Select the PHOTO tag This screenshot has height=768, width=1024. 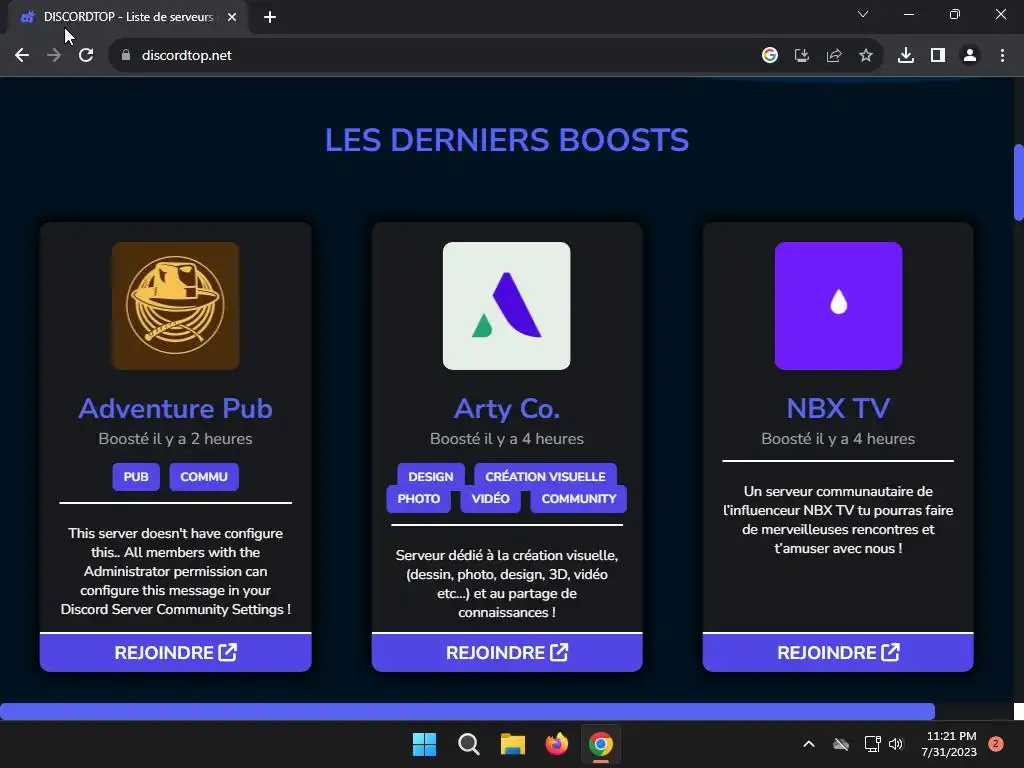419,499
